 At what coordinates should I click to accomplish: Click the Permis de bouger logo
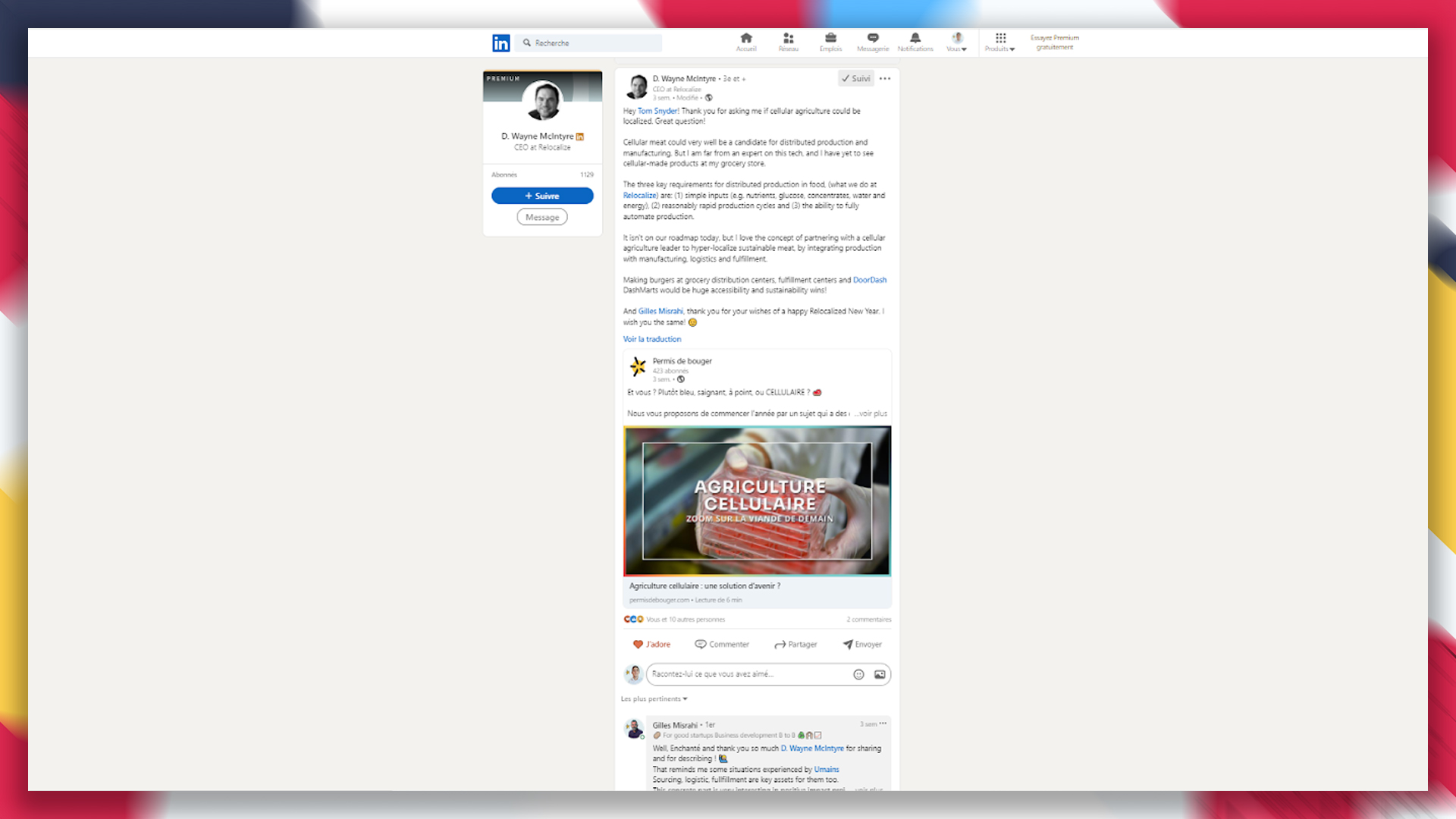tap(638, 367)
